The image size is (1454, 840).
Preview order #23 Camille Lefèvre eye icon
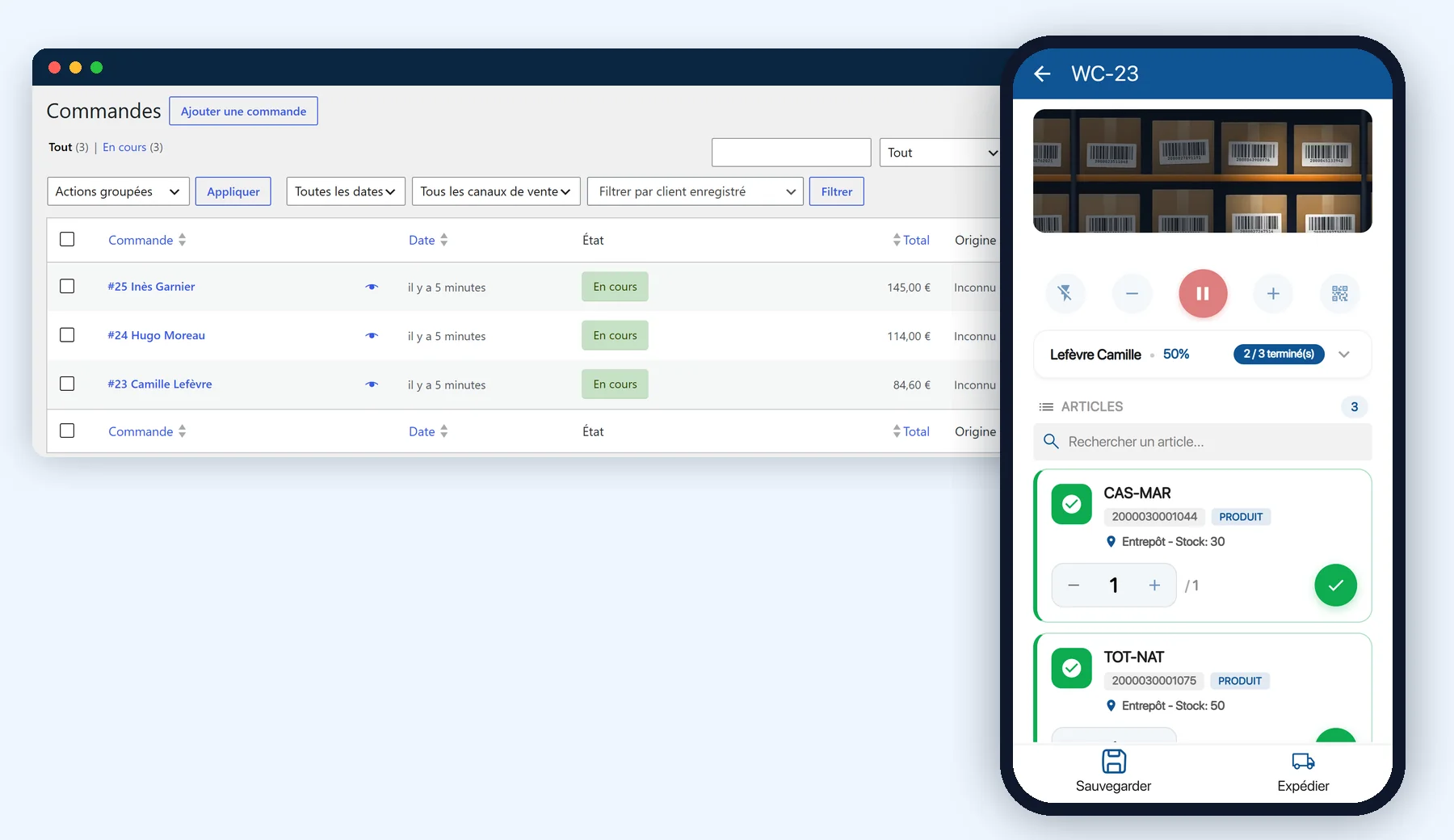tap(372, 384)
